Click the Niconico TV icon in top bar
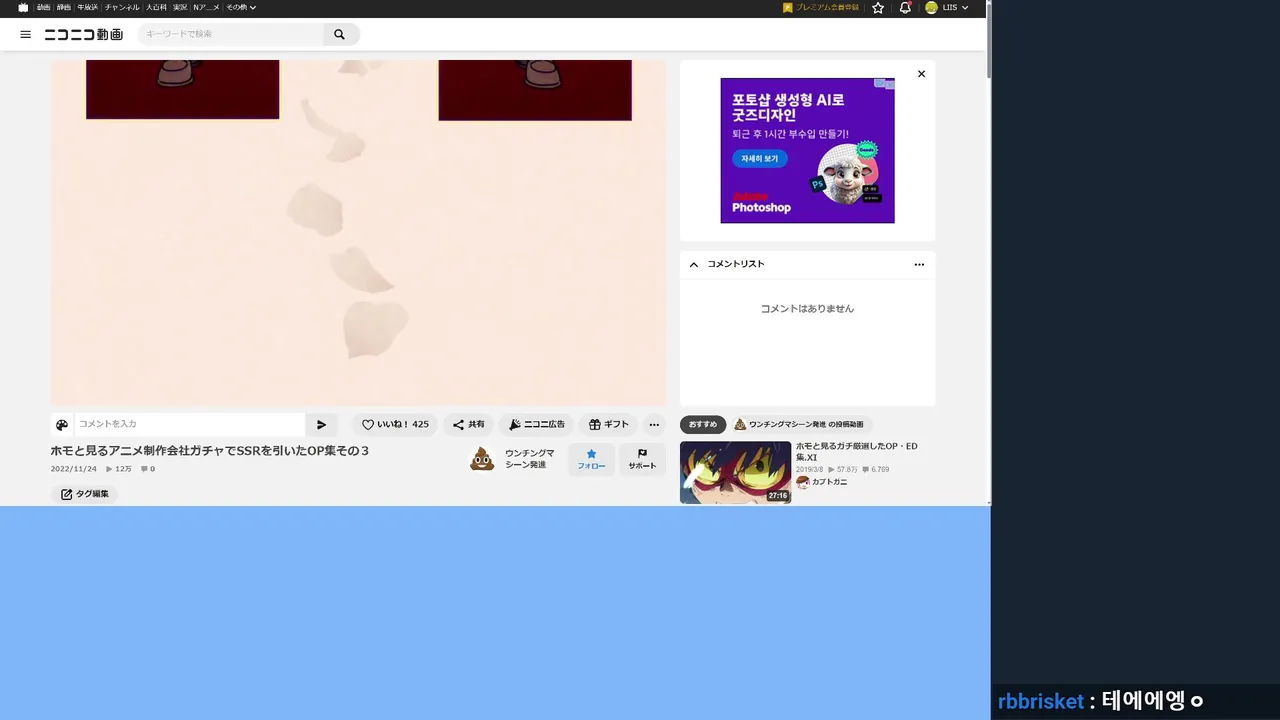The height and width of the screenshot is (720, 1280). (x=23, y=7)
